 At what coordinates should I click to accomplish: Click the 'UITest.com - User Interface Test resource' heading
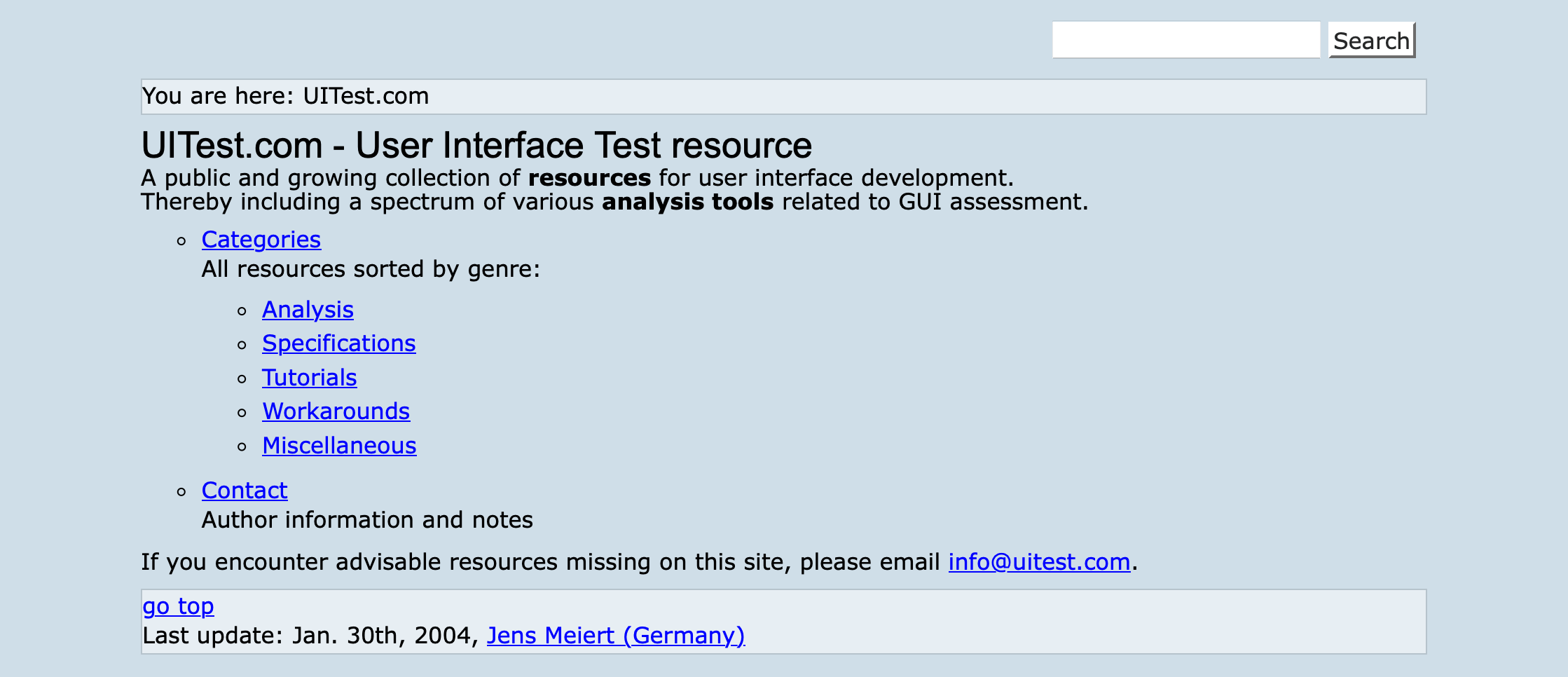click(x=476, y=145)
